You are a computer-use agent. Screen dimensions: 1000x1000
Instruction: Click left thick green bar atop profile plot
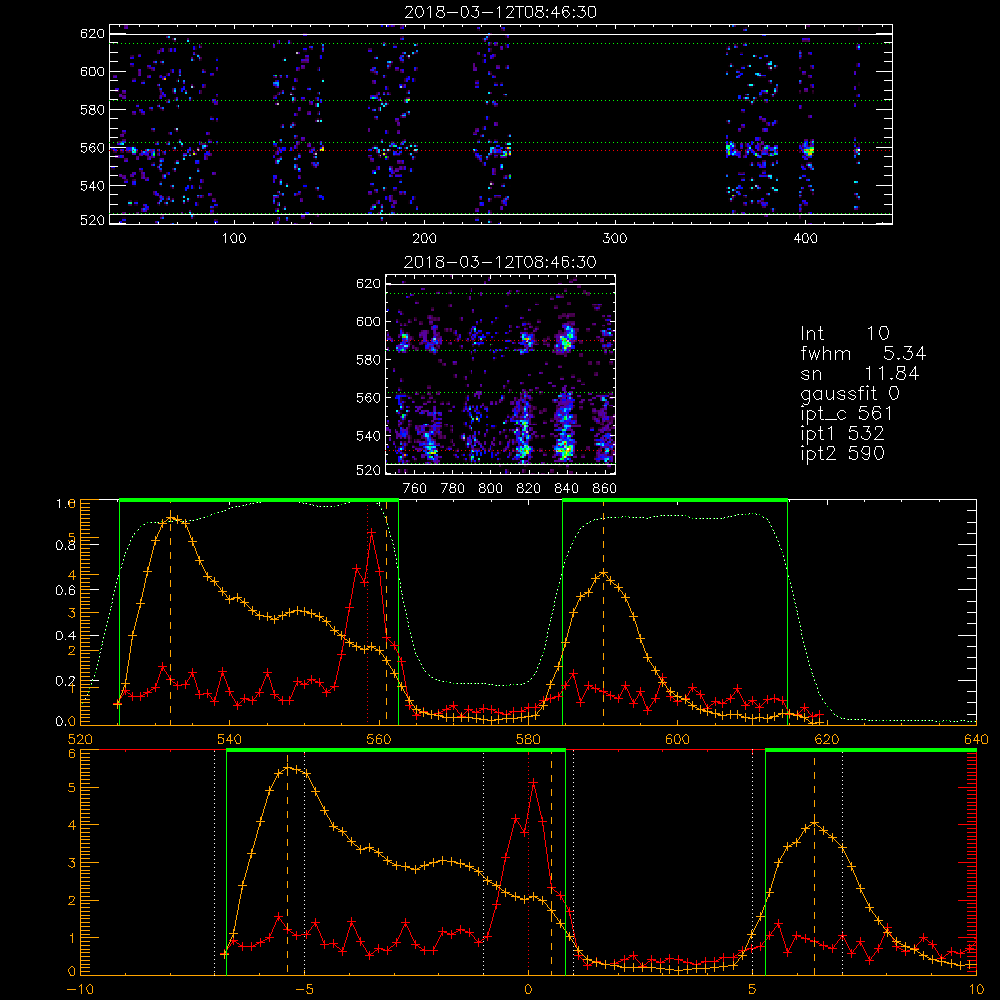click(x=259, y=501)
